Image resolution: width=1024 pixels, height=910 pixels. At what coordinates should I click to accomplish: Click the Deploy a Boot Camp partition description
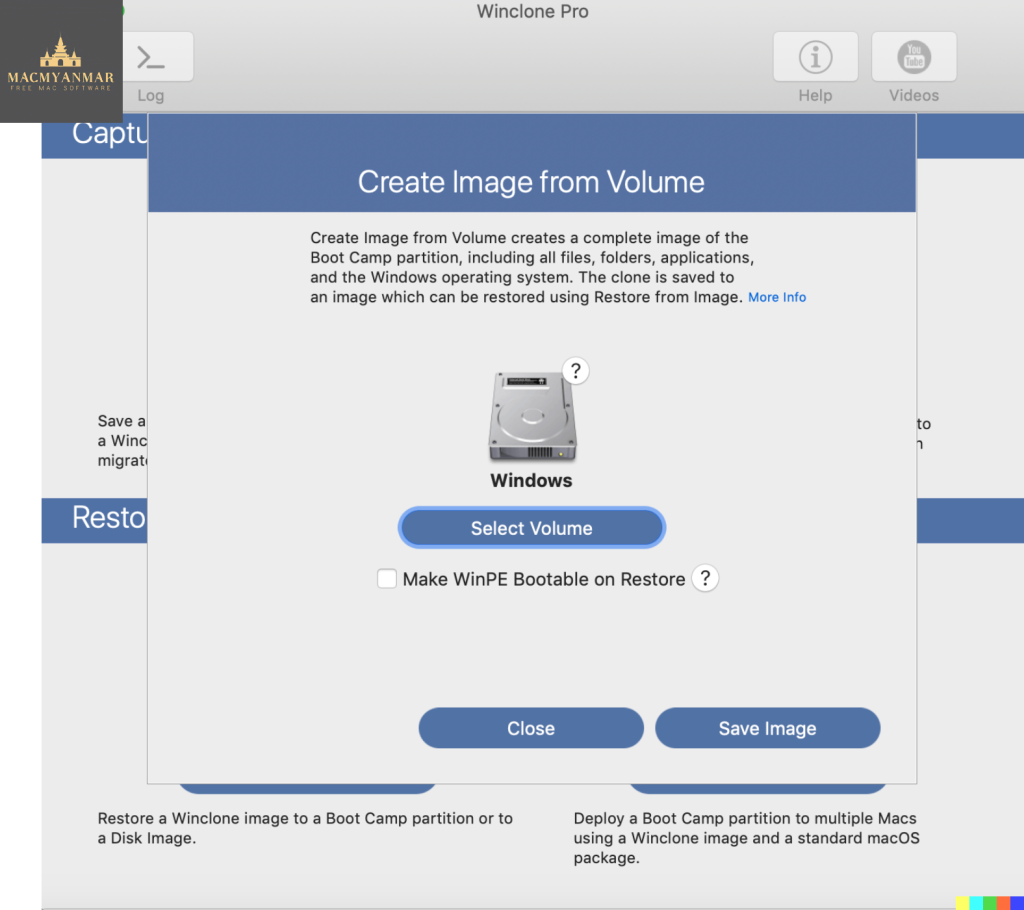pos(746,837)
